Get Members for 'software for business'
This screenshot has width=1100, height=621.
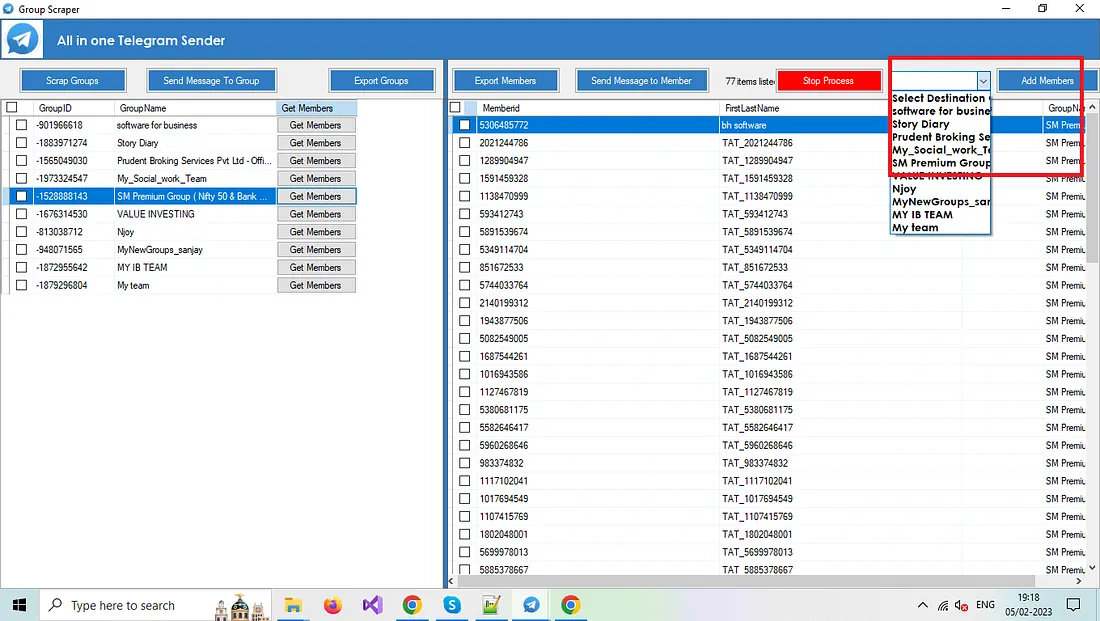pyautogui.click(x=316, y=125)
